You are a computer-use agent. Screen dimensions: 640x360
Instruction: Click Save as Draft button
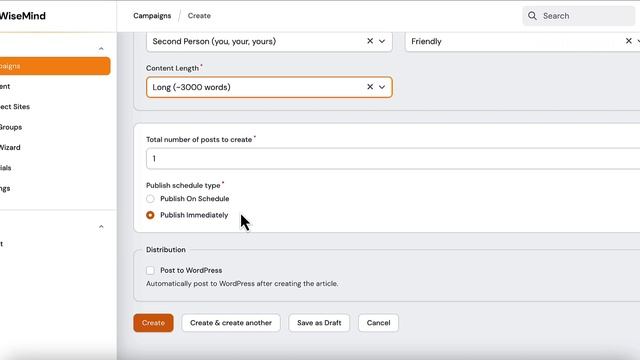pos(319,323)
